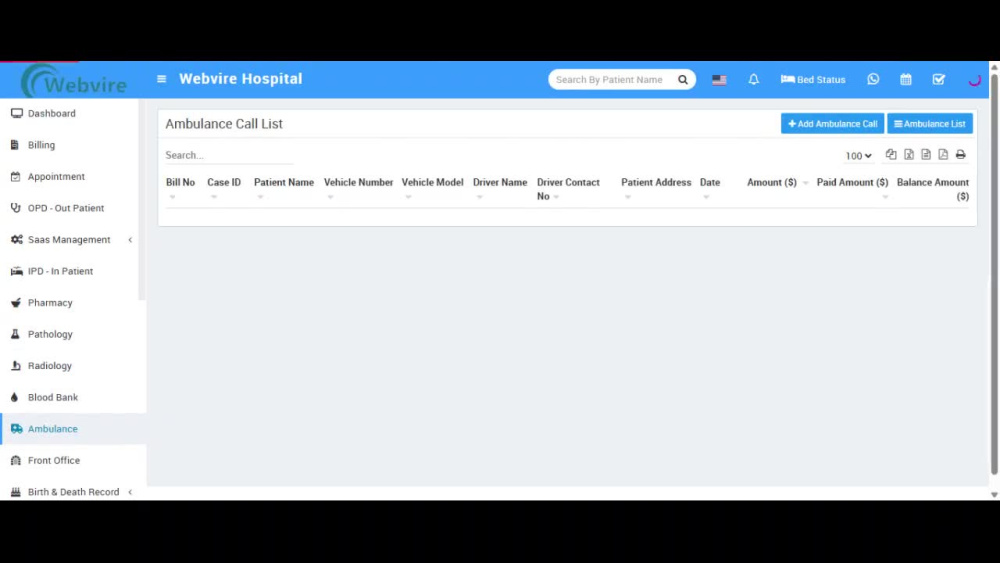Toggle sidebar with hamburger menu icon

(x=161, y=79)
